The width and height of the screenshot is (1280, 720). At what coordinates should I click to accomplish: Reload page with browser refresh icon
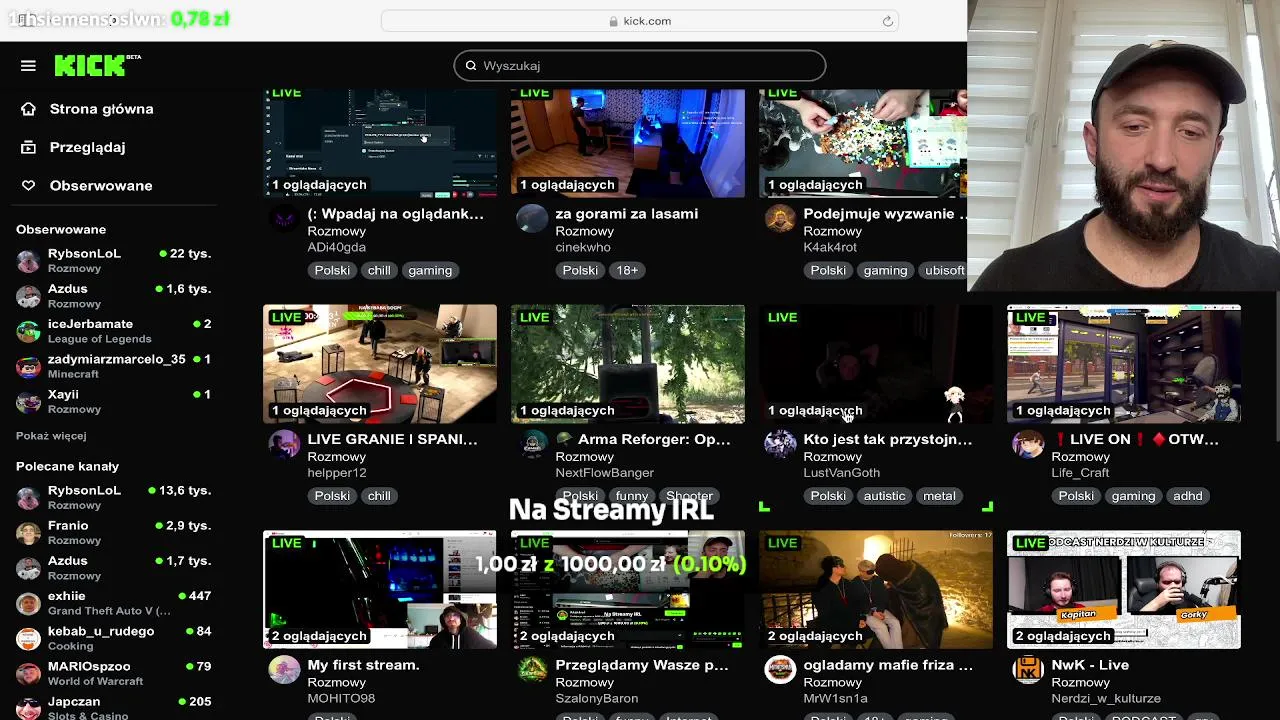[x=887, y=21]
